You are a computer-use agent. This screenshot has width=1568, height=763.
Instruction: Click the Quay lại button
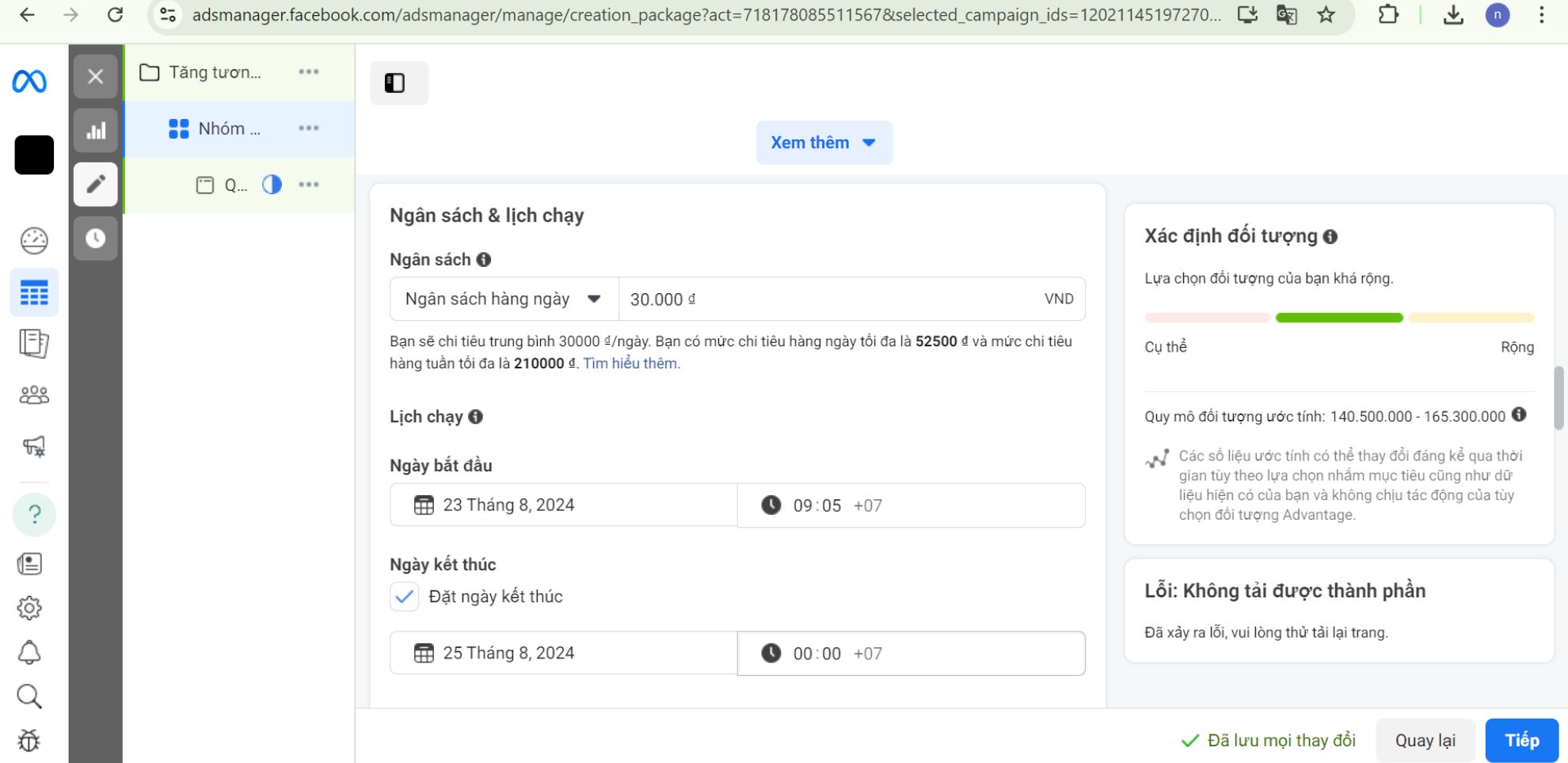click(1425, 740)
